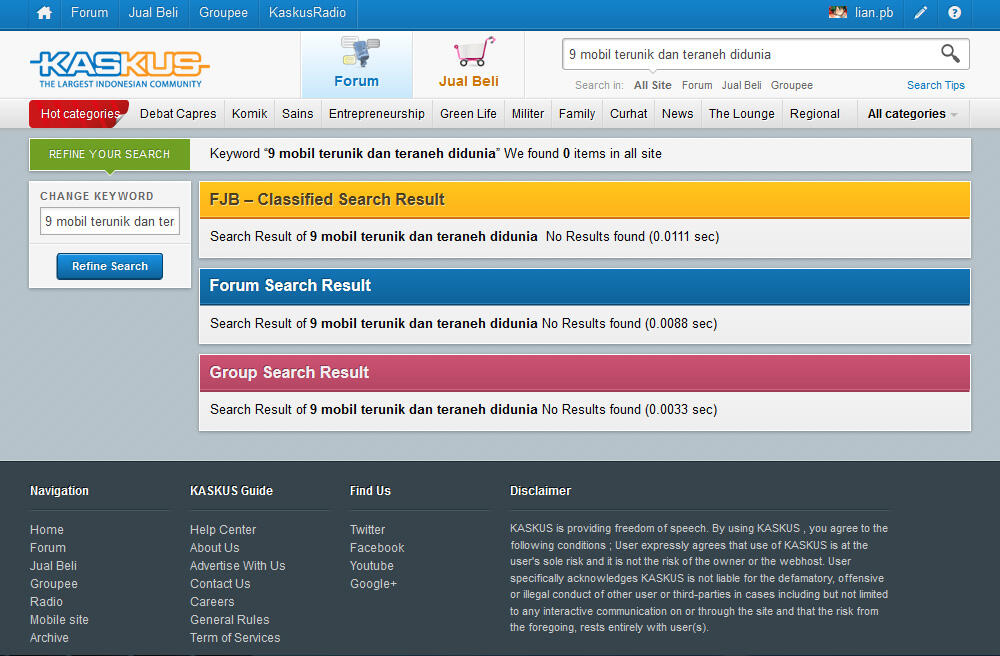This screenshot has height=656, width=1000.
Task: Open Forum in the top navigation bar
Action: (89, 13)
